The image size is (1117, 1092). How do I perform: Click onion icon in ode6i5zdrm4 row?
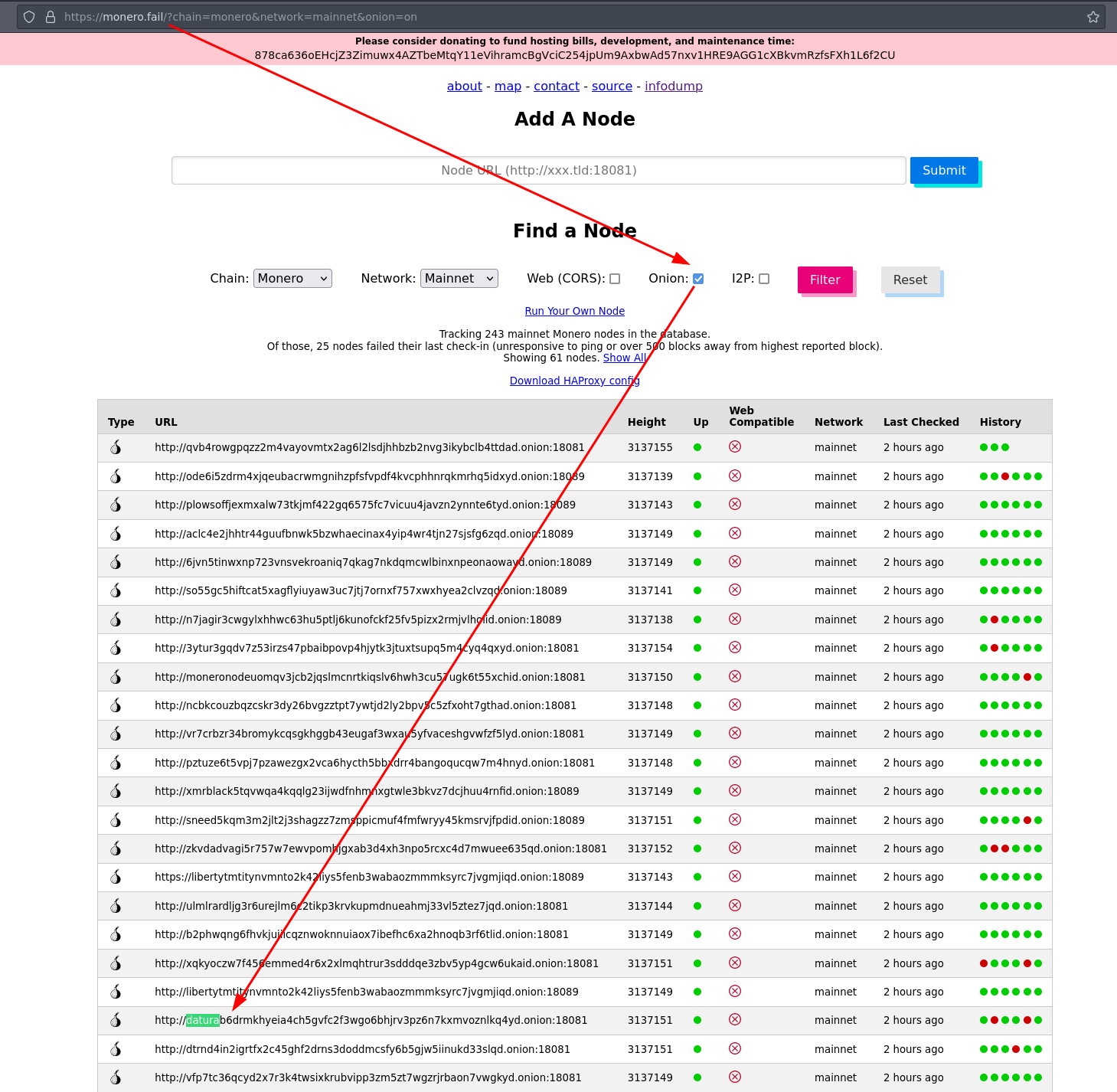(116, 476)
